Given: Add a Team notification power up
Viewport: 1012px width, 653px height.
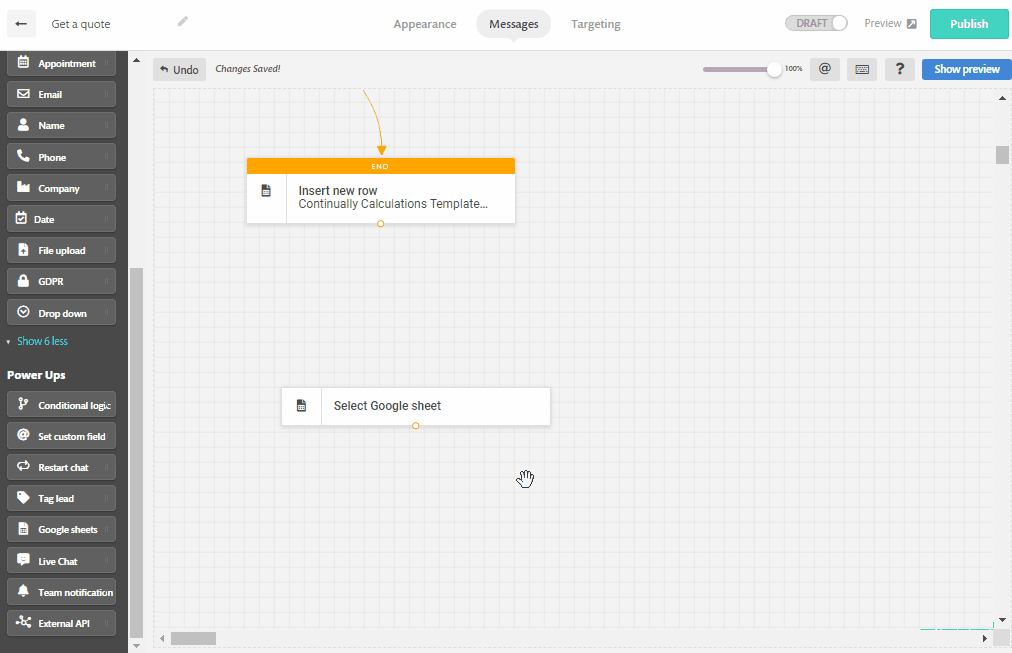Looking at the screenshot, I should pyautogui.click(x=61, y=592).
